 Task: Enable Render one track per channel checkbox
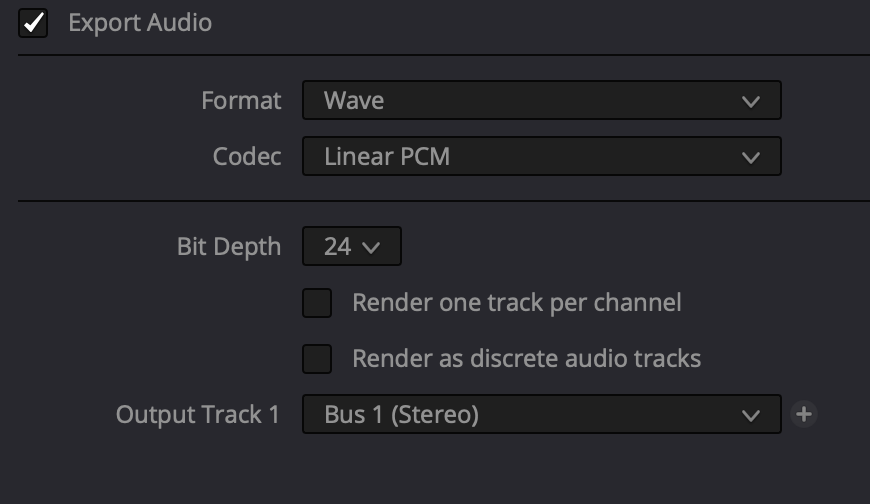pyautogui.click(x=317, y=303)
